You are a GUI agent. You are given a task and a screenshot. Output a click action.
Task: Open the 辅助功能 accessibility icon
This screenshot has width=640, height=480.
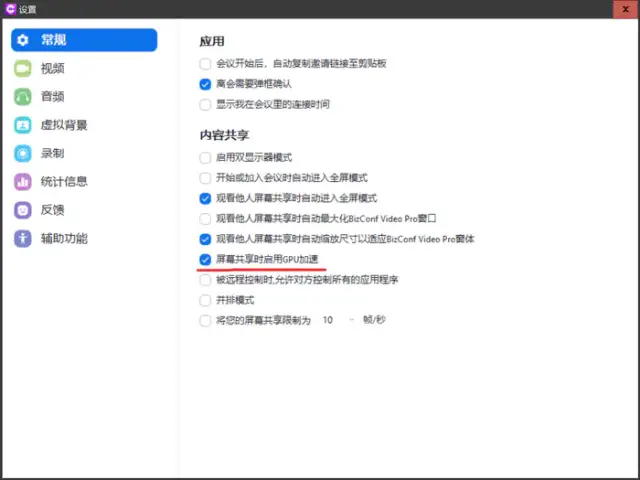coord(23,238)
